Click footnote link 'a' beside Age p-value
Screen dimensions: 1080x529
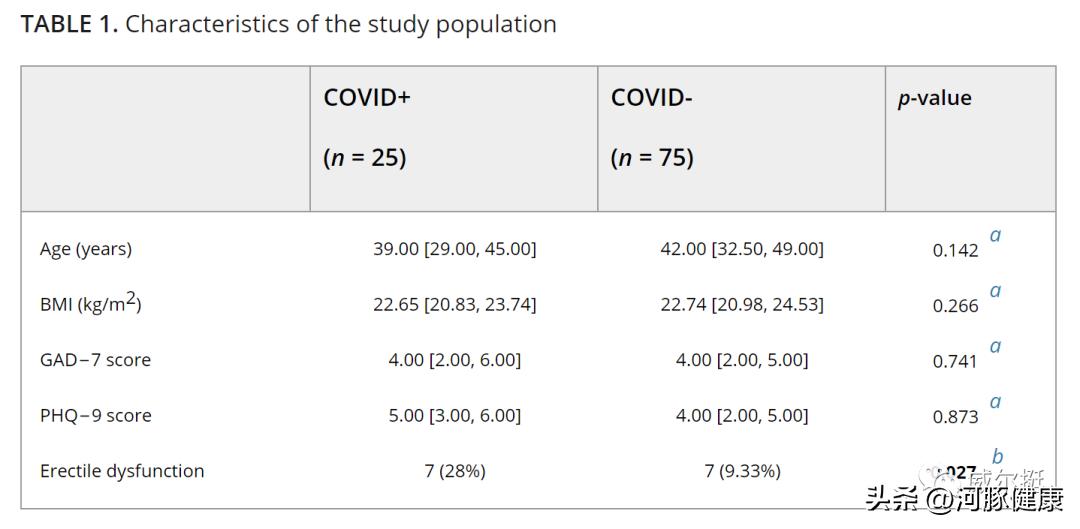click(x=995, y=236)
